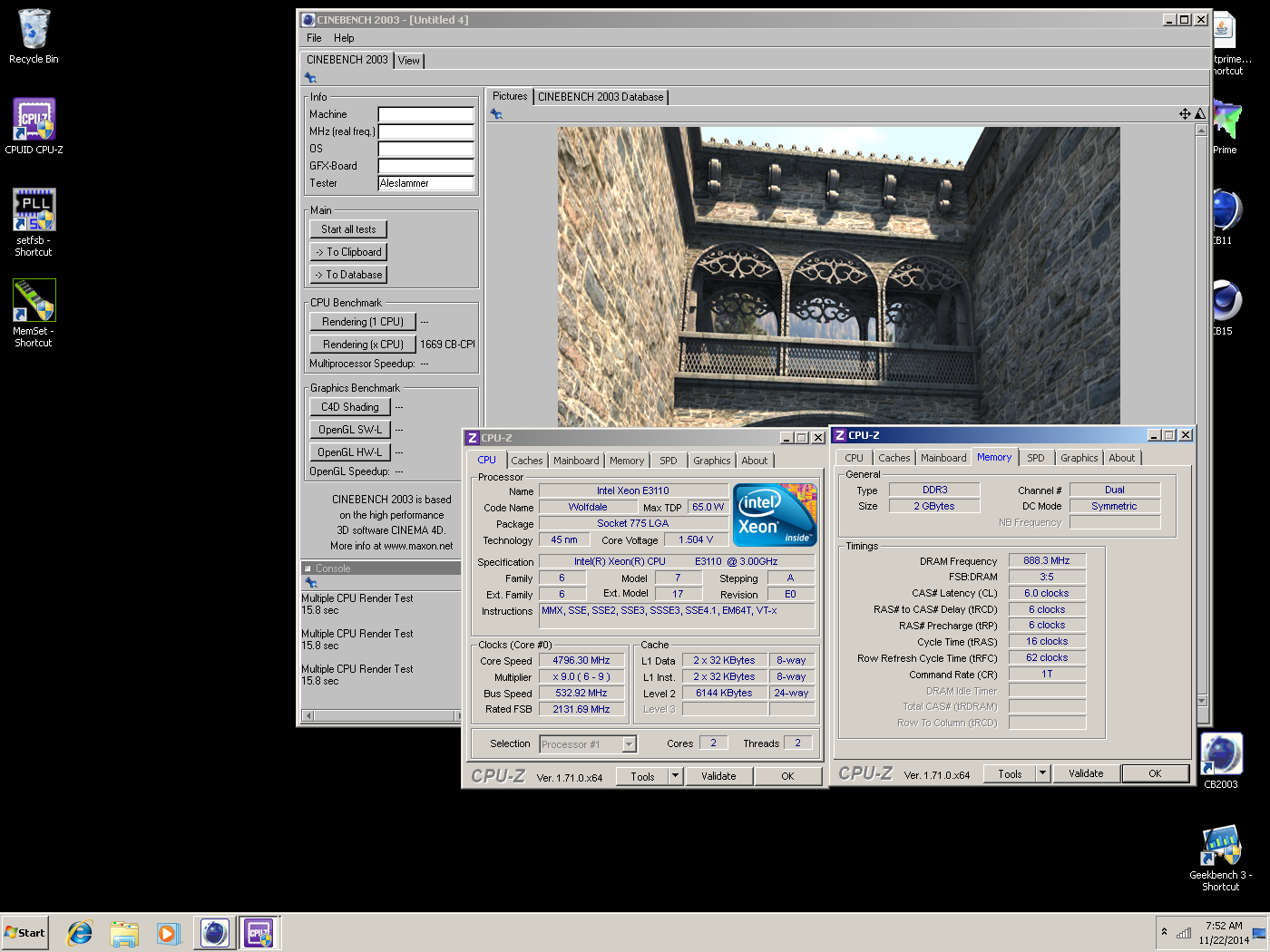Open the media player taskbar icon

[x=168, y=932]
